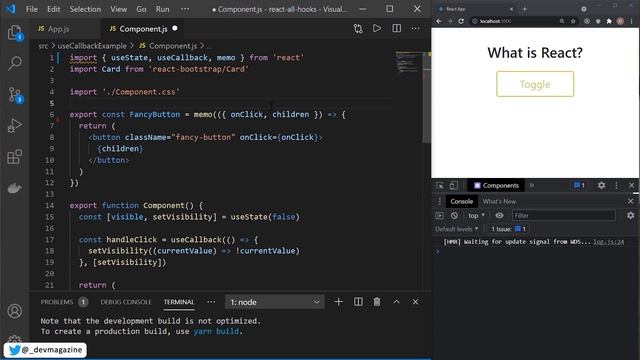Open the Explorer view in activity bar
Image resolution: width=640 pixels, height=360 pixels.
[x=15, y=33]
